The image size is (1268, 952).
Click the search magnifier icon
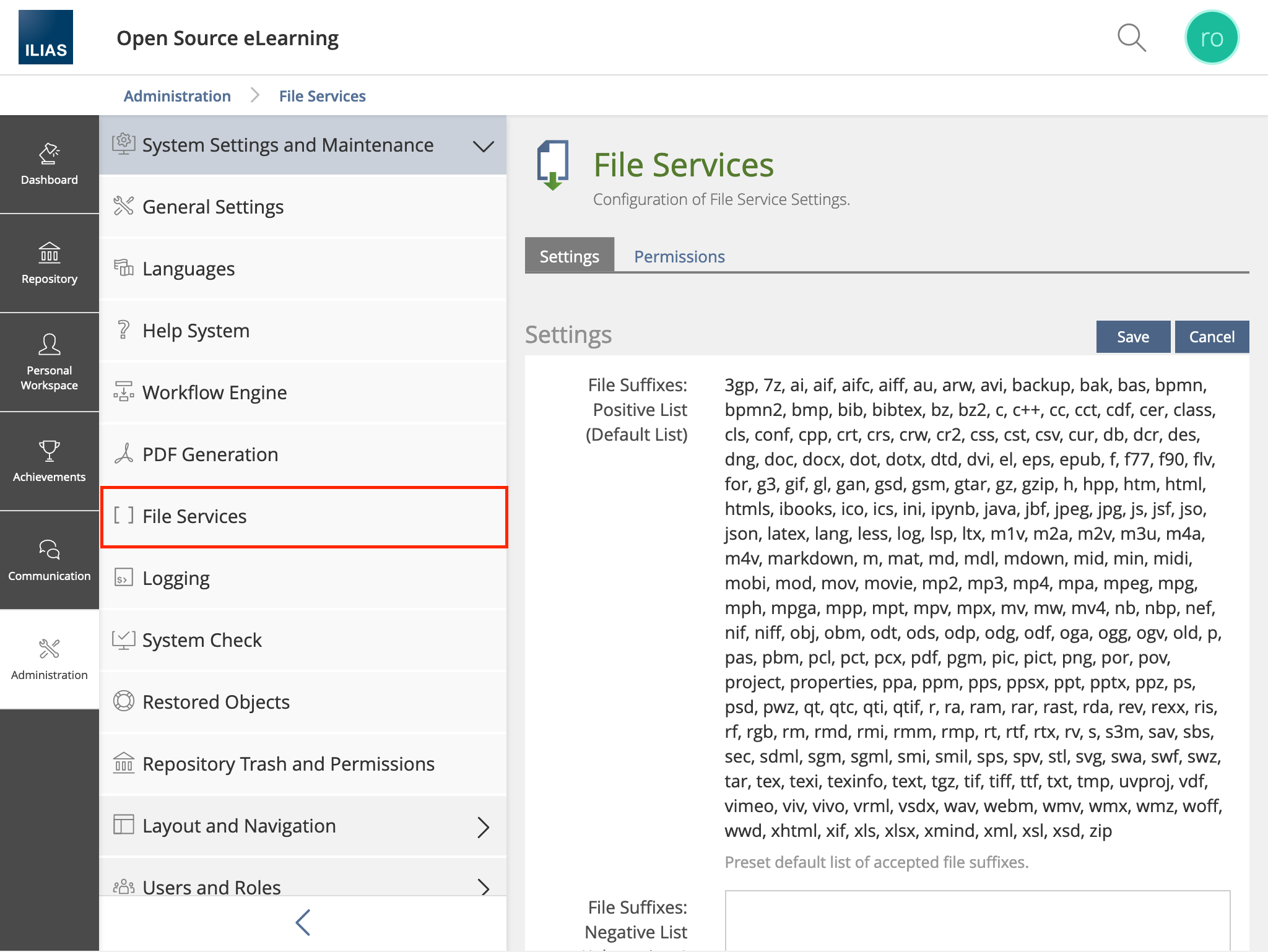point(1131,38)
